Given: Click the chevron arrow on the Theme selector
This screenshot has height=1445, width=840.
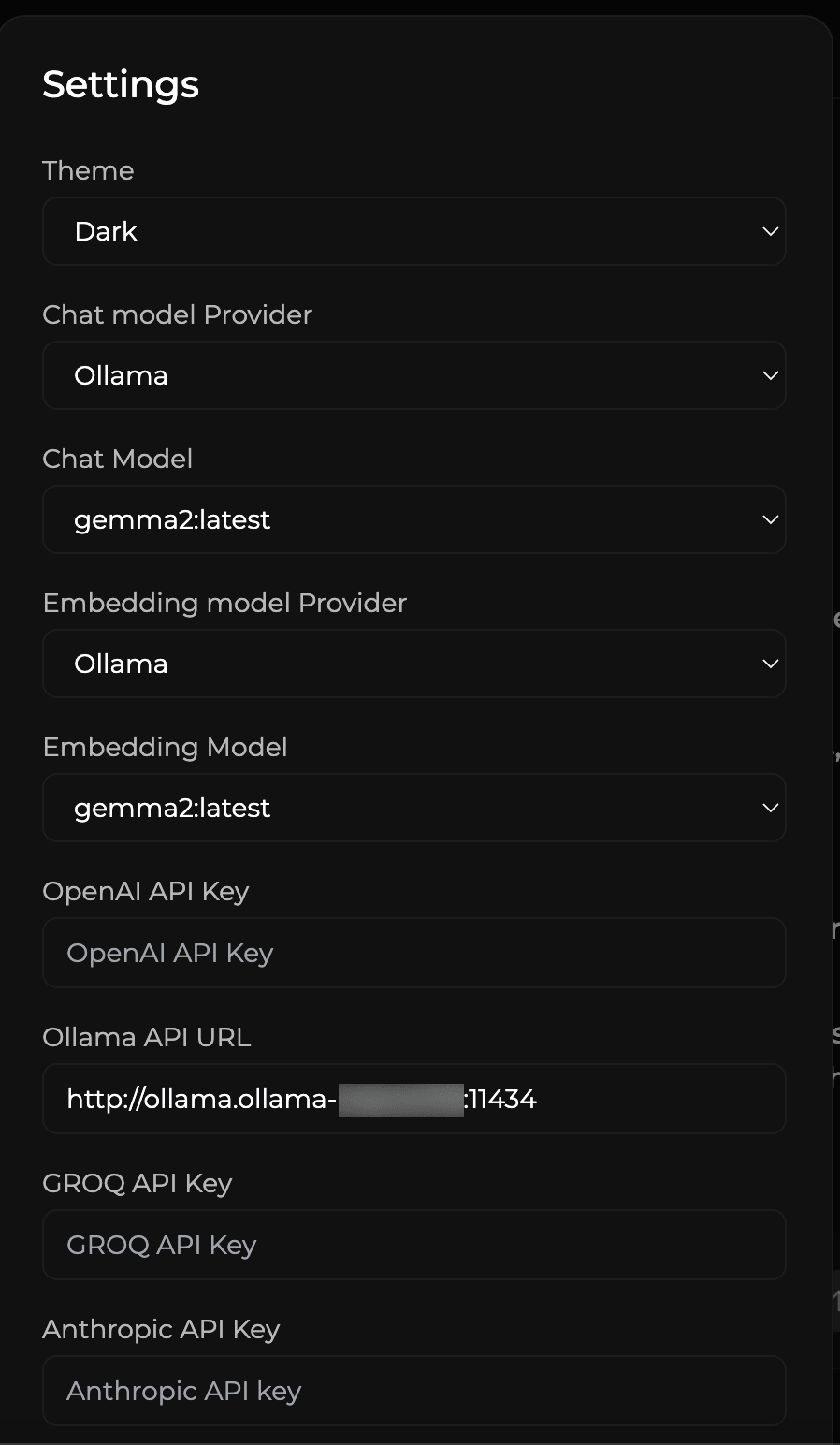Looking at the screenshot, I should click(770, 231).
